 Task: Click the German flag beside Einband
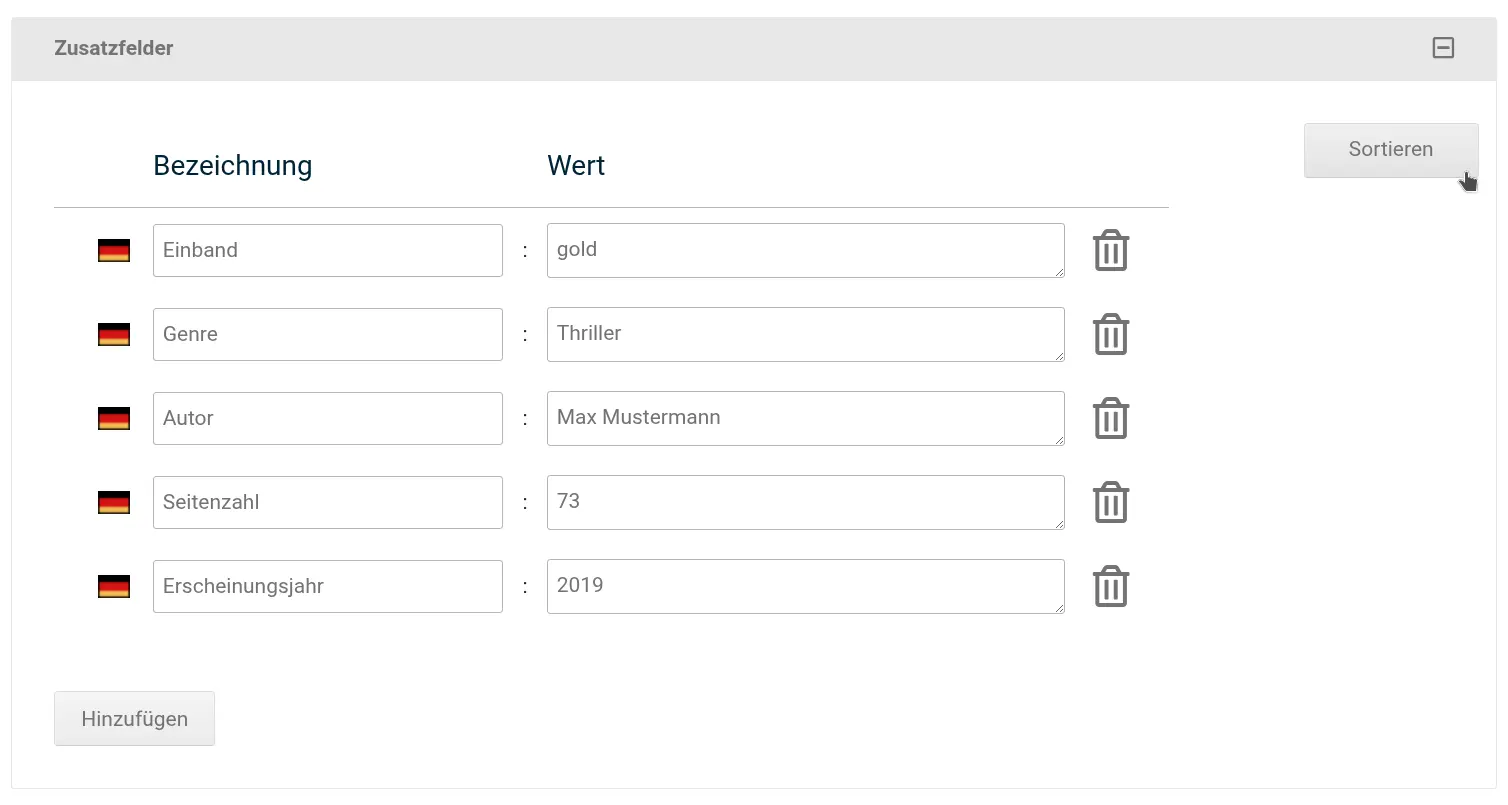tap(114, 251)
